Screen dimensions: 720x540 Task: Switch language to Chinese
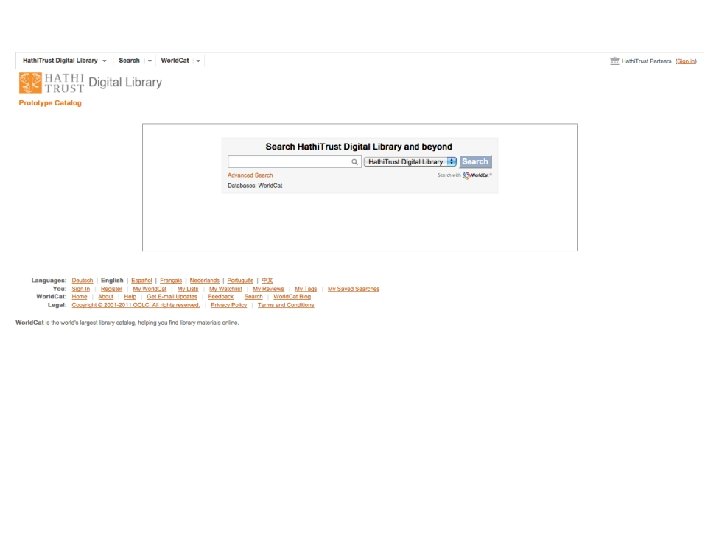pyautogui.click(x=267, y=281)
